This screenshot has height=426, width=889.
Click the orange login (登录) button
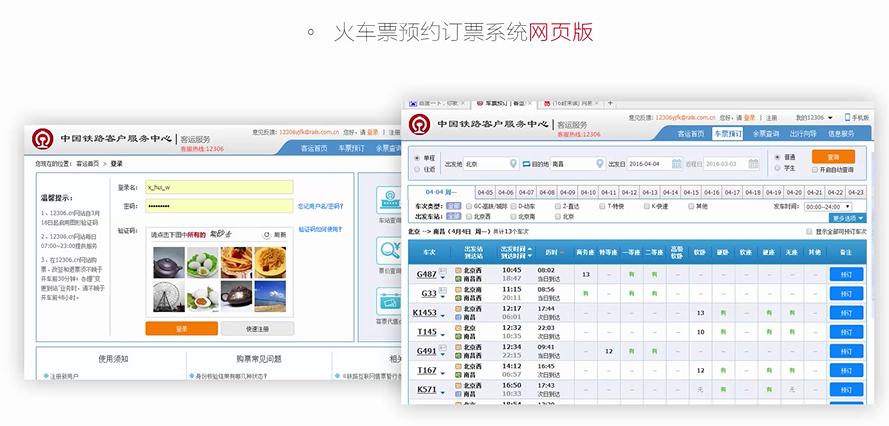[181, 328]
